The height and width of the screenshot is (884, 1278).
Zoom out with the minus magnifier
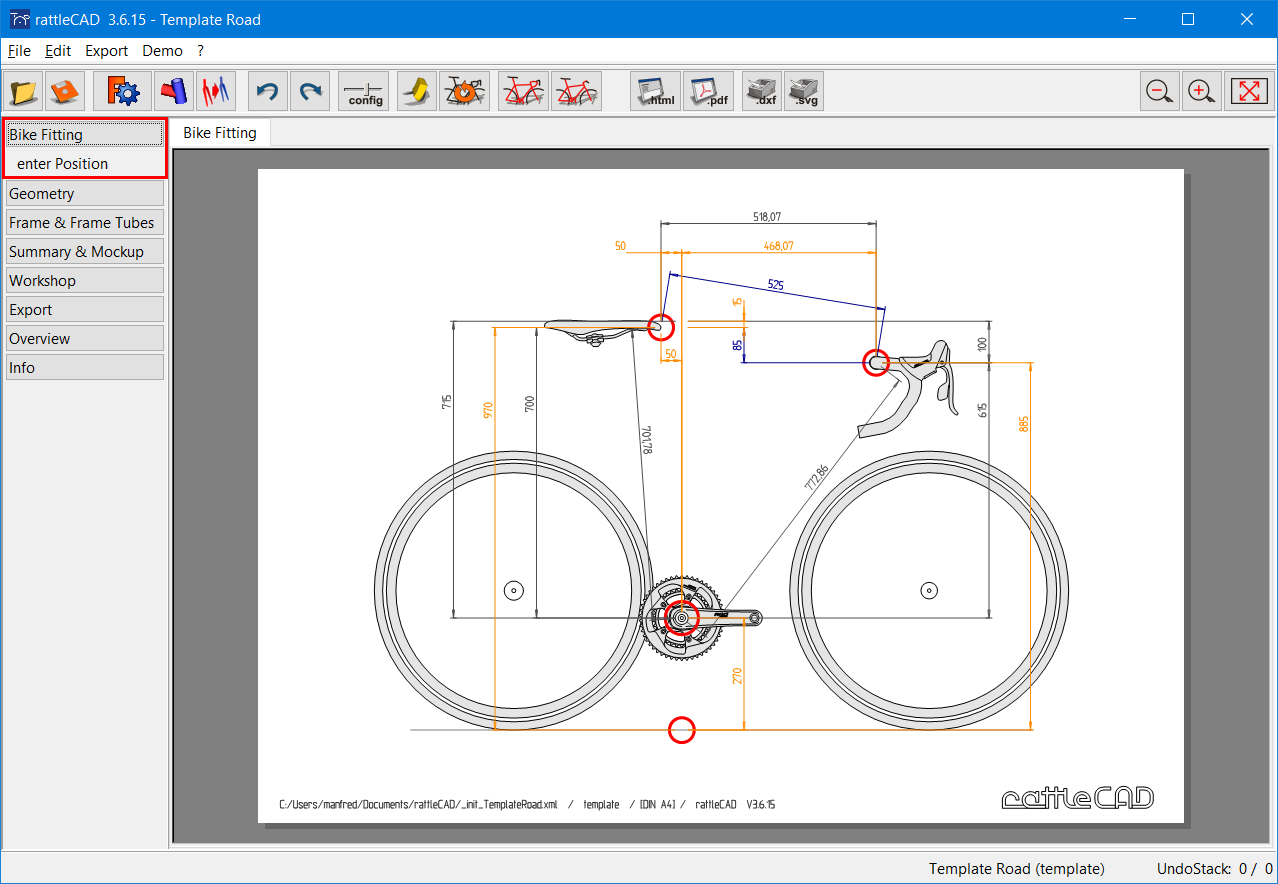click(x=1160, y=92)
